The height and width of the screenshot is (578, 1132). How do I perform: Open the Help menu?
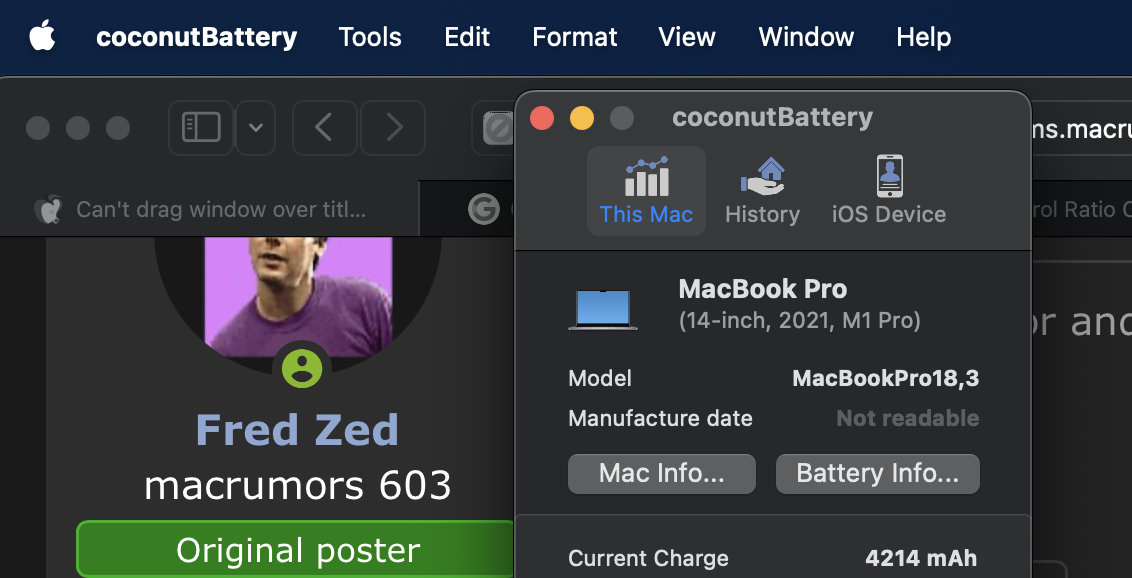(923, 37)
